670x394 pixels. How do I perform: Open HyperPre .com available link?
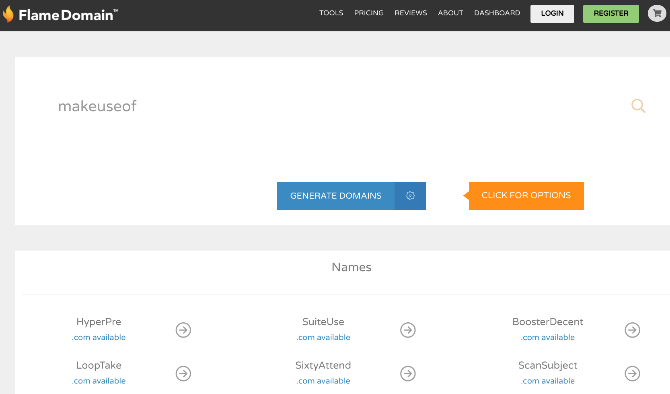(x=99, y=337)
